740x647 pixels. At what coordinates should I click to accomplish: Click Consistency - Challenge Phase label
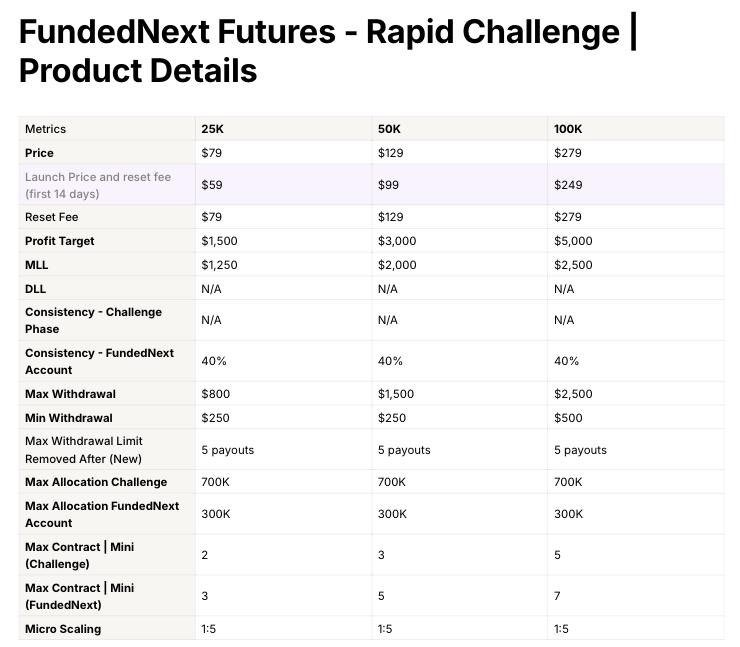93,320
